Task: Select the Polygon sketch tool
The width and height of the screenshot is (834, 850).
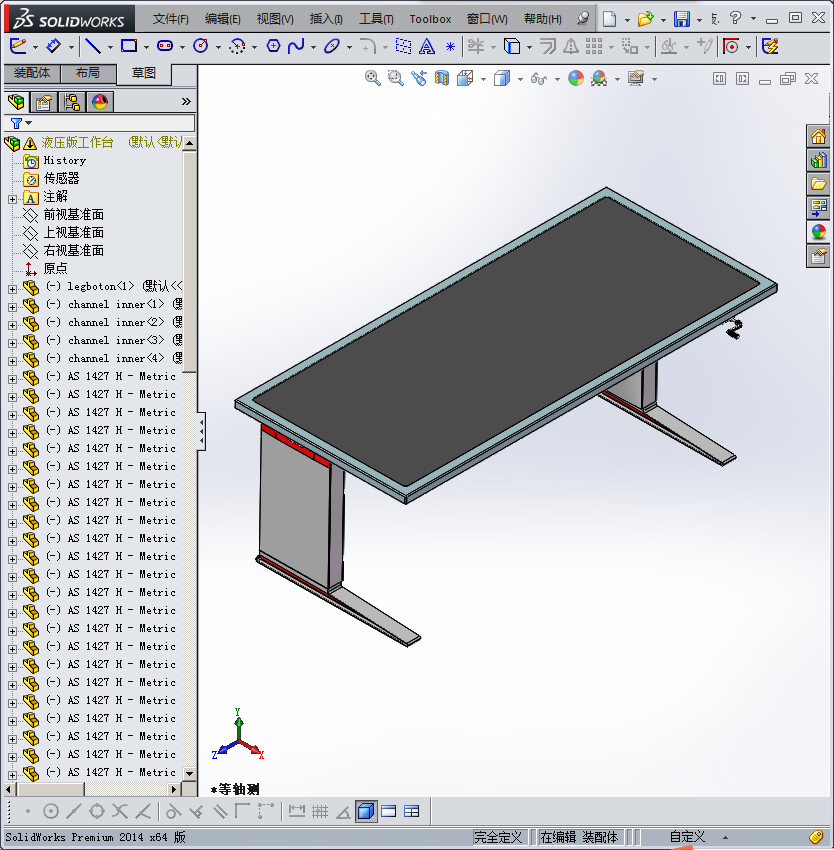Action: (273, 46)
